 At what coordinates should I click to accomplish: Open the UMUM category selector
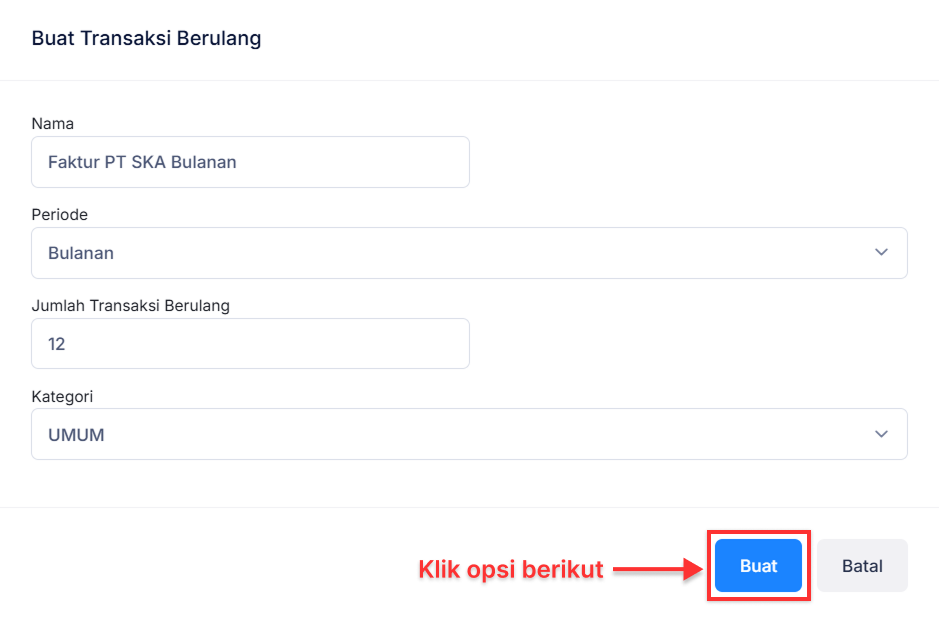[400, 434]
